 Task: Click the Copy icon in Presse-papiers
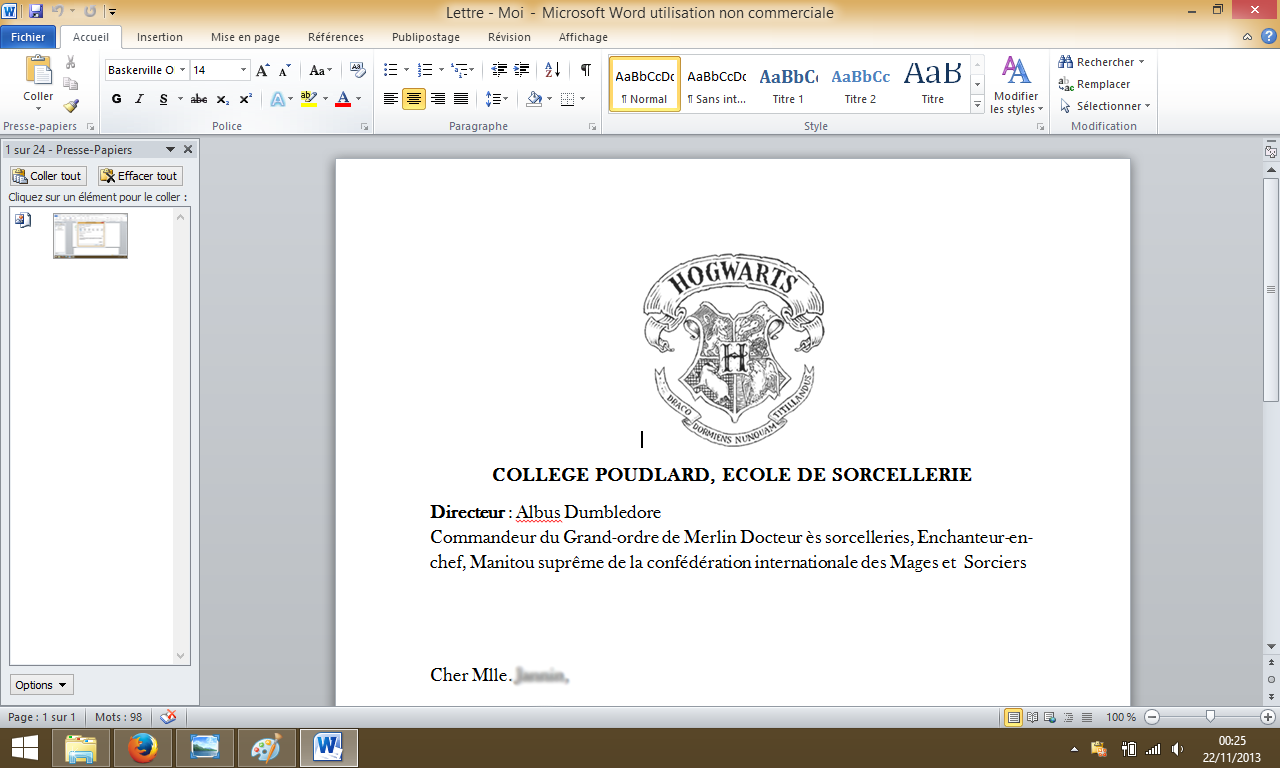click(71, 86)
